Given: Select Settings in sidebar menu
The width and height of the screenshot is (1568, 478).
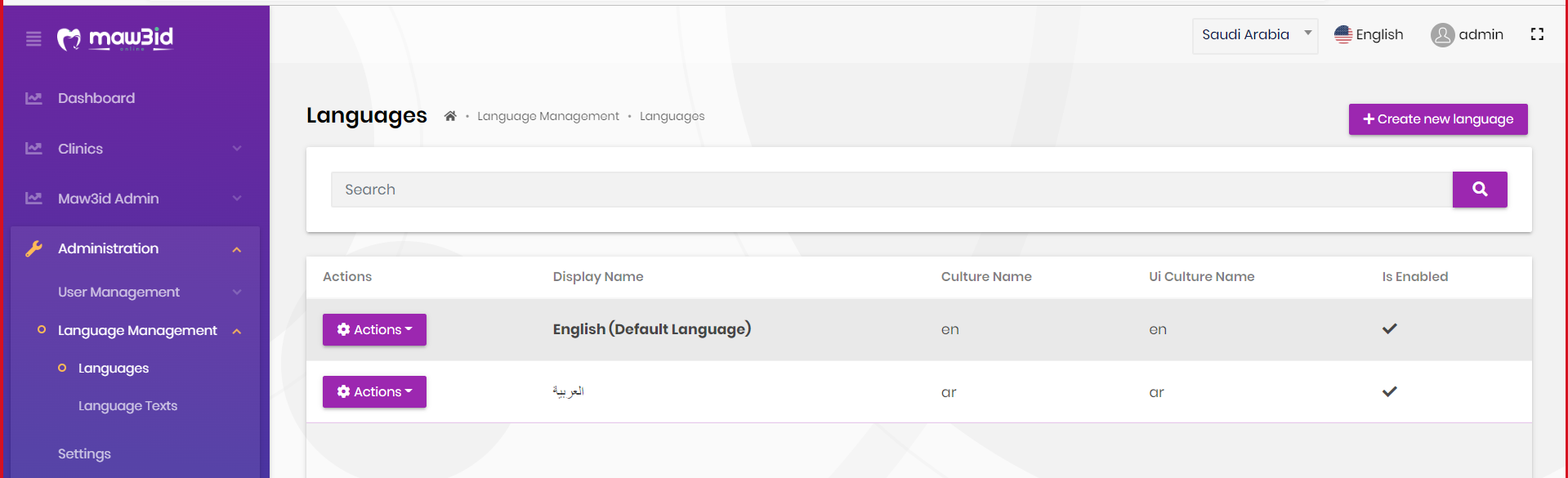Looking at the screenshot, I should (84, 453).
